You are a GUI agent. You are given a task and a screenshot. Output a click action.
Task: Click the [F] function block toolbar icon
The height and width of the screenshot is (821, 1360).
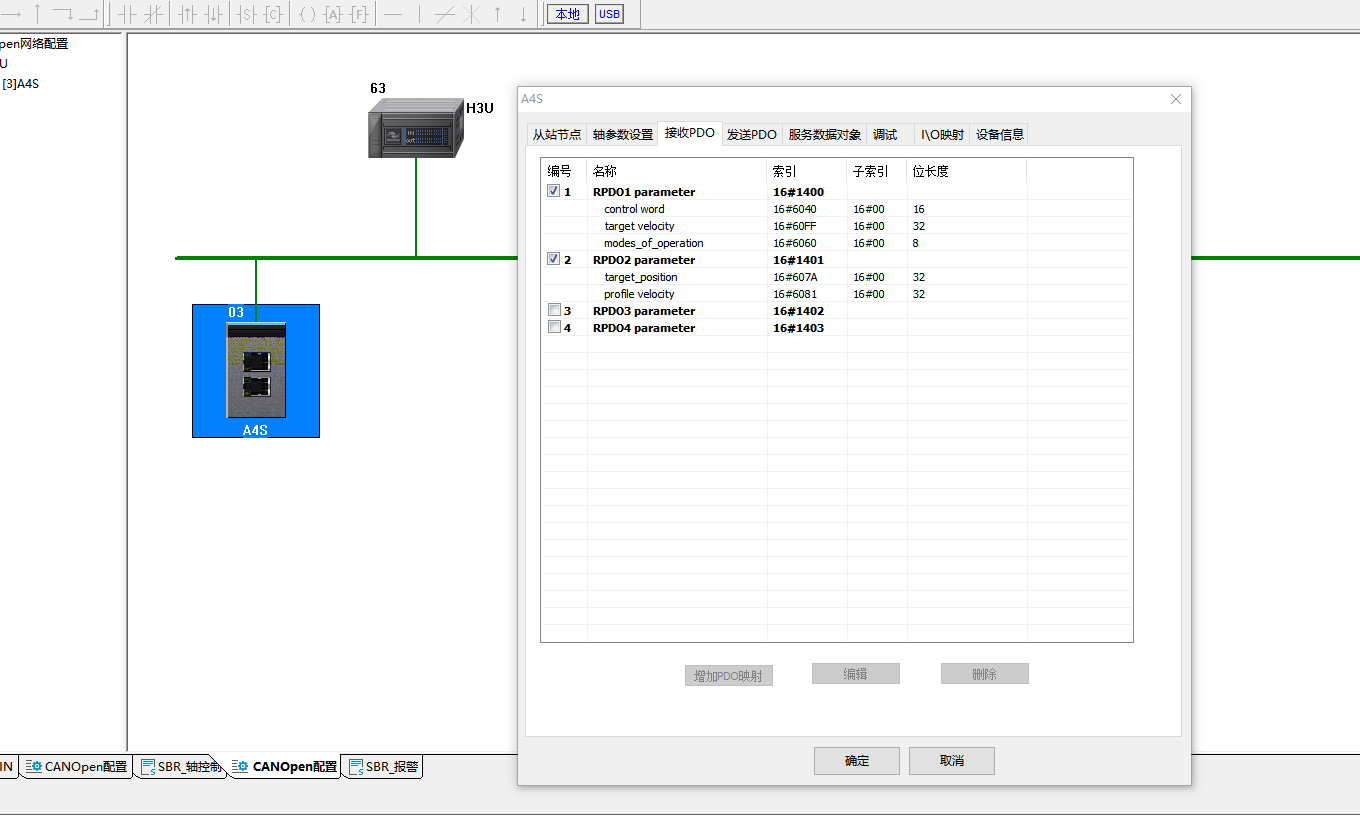360,14
